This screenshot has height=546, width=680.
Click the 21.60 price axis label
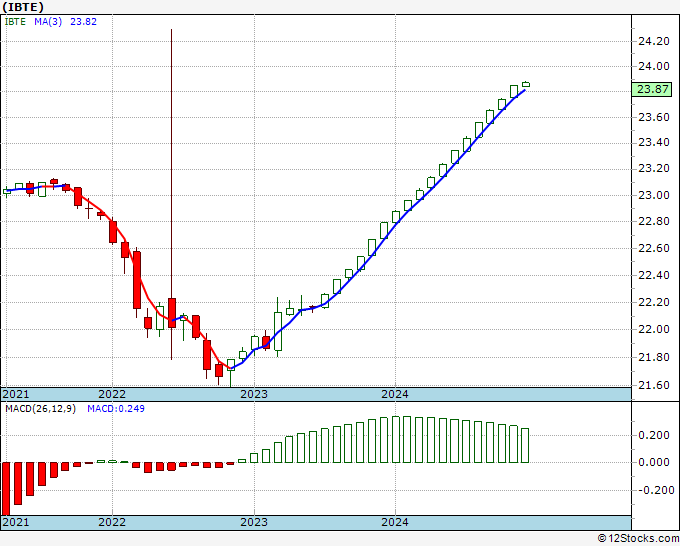coord(654,385)
